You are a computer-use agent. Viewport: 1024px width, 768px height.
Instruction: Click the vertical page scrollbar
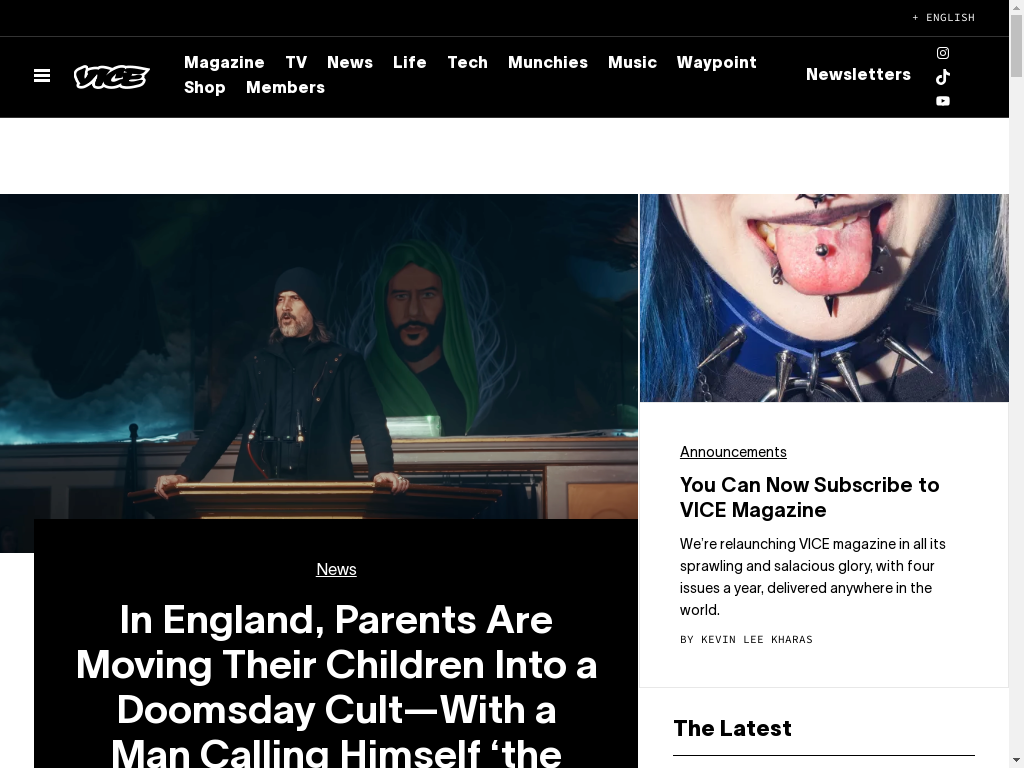1016,384
